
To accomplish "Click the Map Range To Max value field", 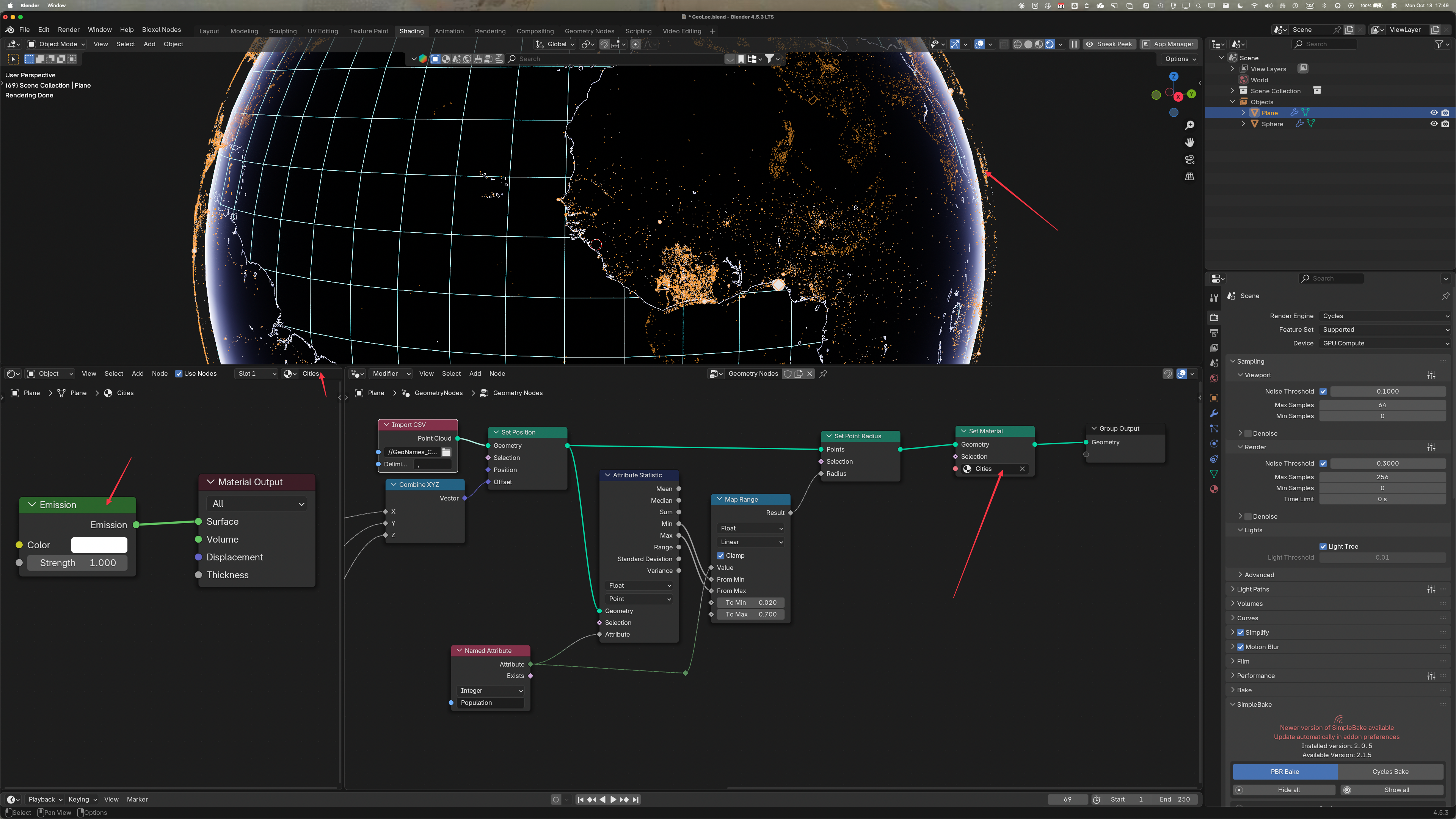I will [x=751, y=614].
